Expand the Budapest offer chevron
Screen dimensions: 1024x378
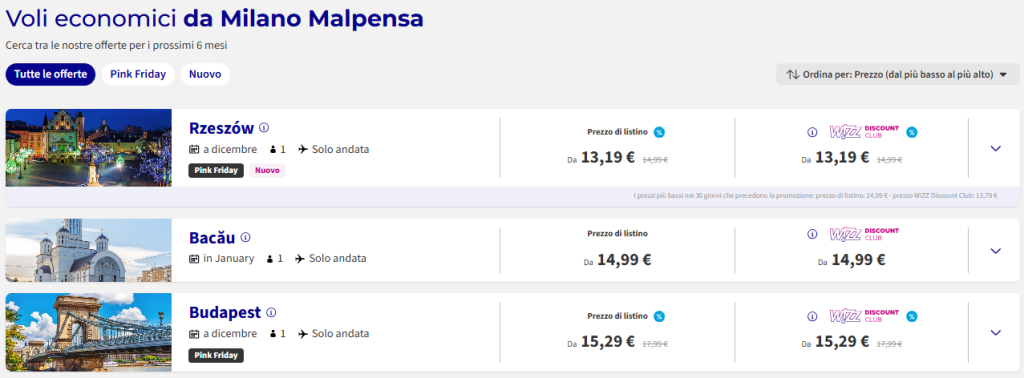995,332
